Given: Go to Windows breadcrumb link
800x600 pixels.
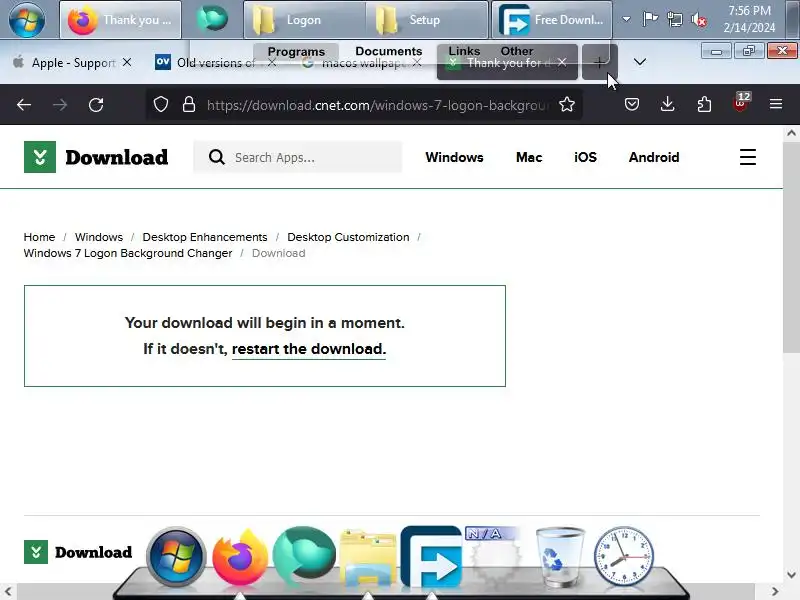Looking at the screenshot, I should 98,237.
